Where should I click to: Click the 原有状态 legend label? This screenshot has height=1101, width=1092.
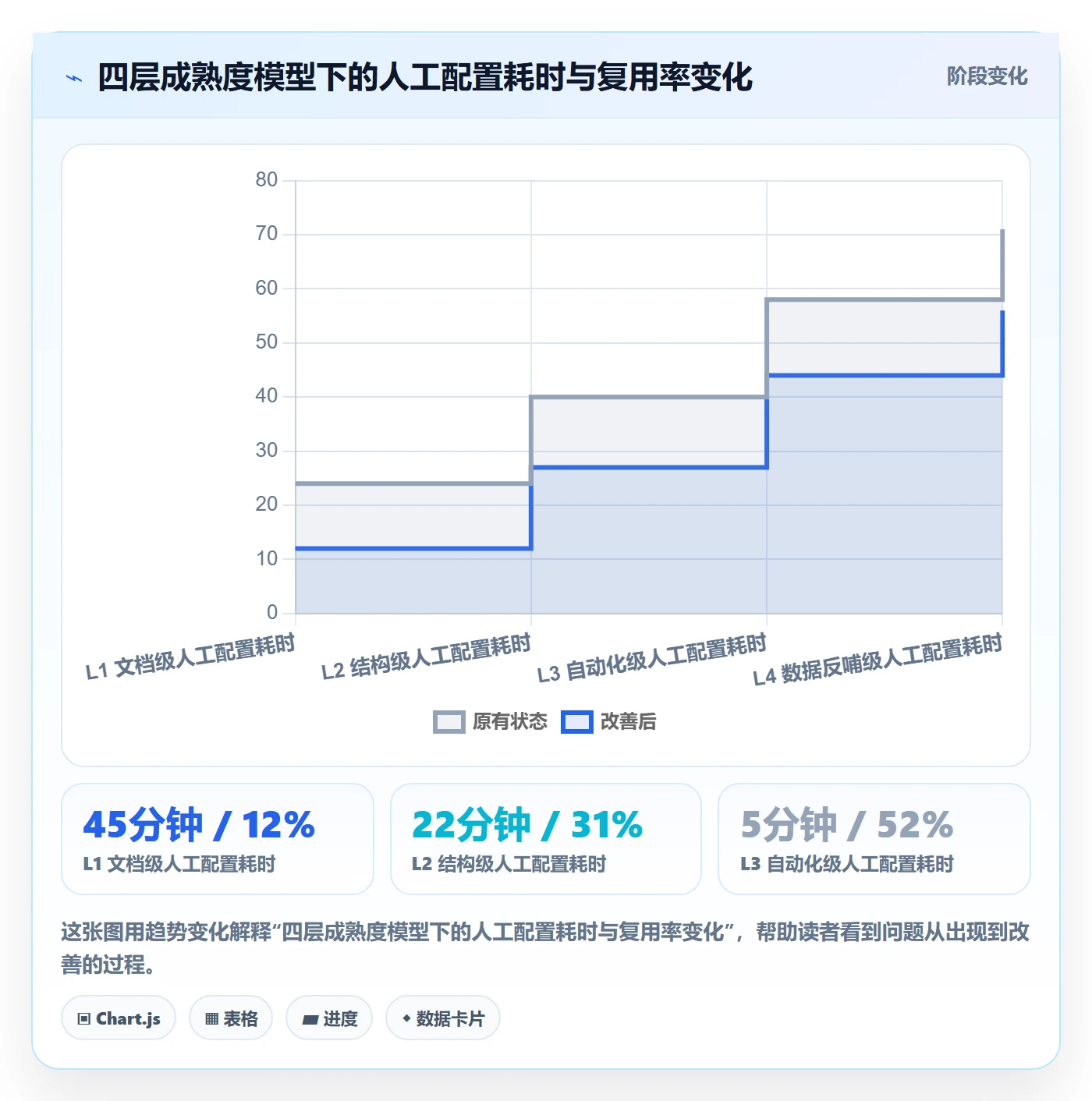(510, 722)
